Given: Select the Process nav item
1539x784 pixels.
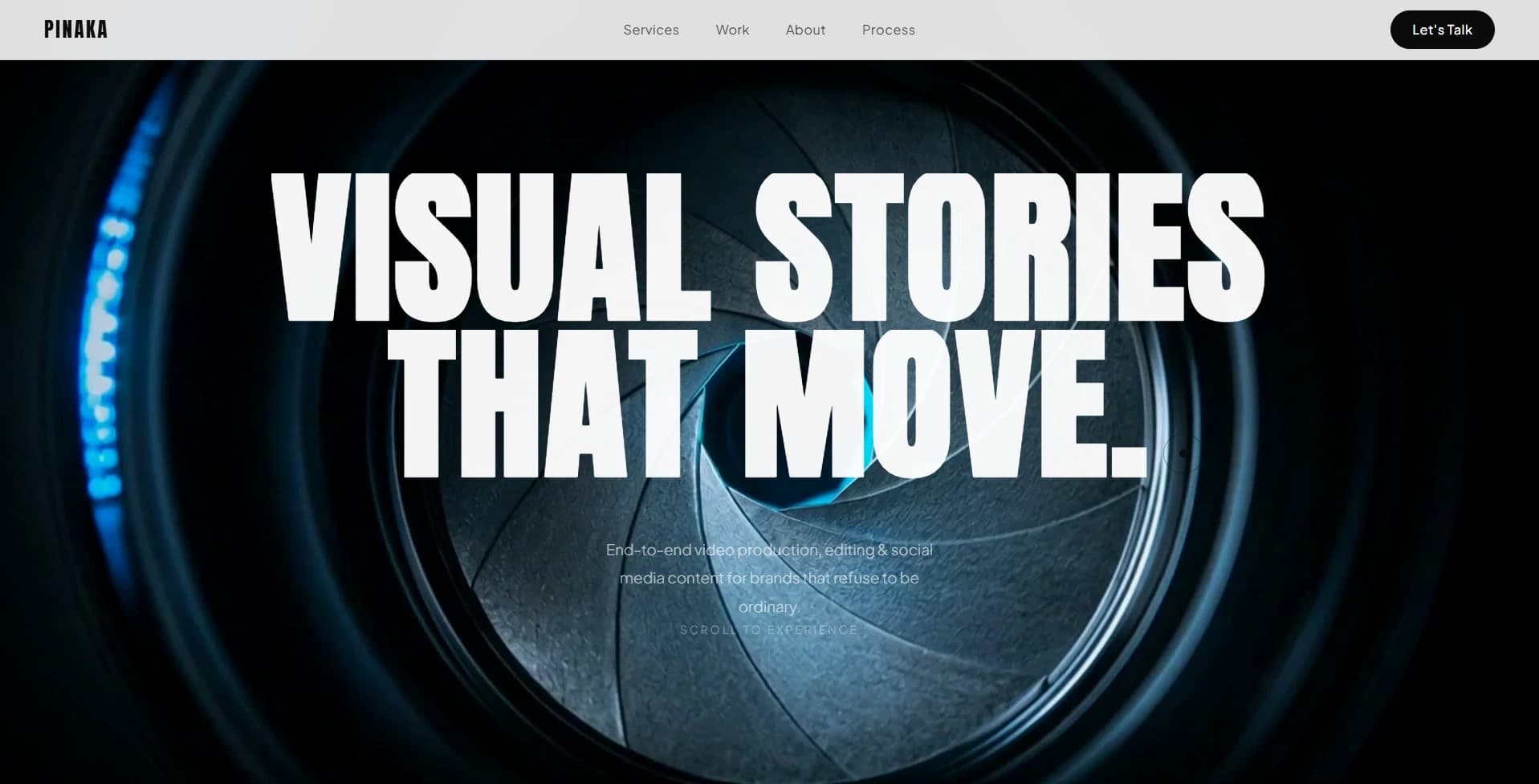Looking at the screenshot, I should [889, 30].
